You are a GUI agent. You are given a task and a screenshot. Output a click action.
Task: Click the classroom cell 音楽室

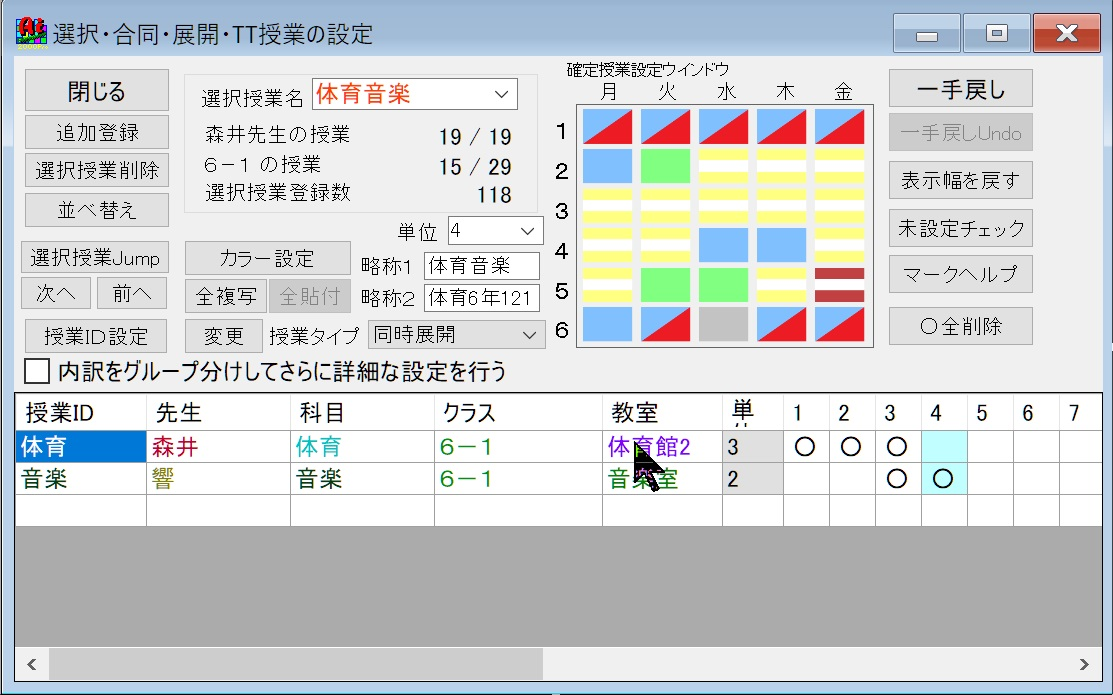pos(662,478)
